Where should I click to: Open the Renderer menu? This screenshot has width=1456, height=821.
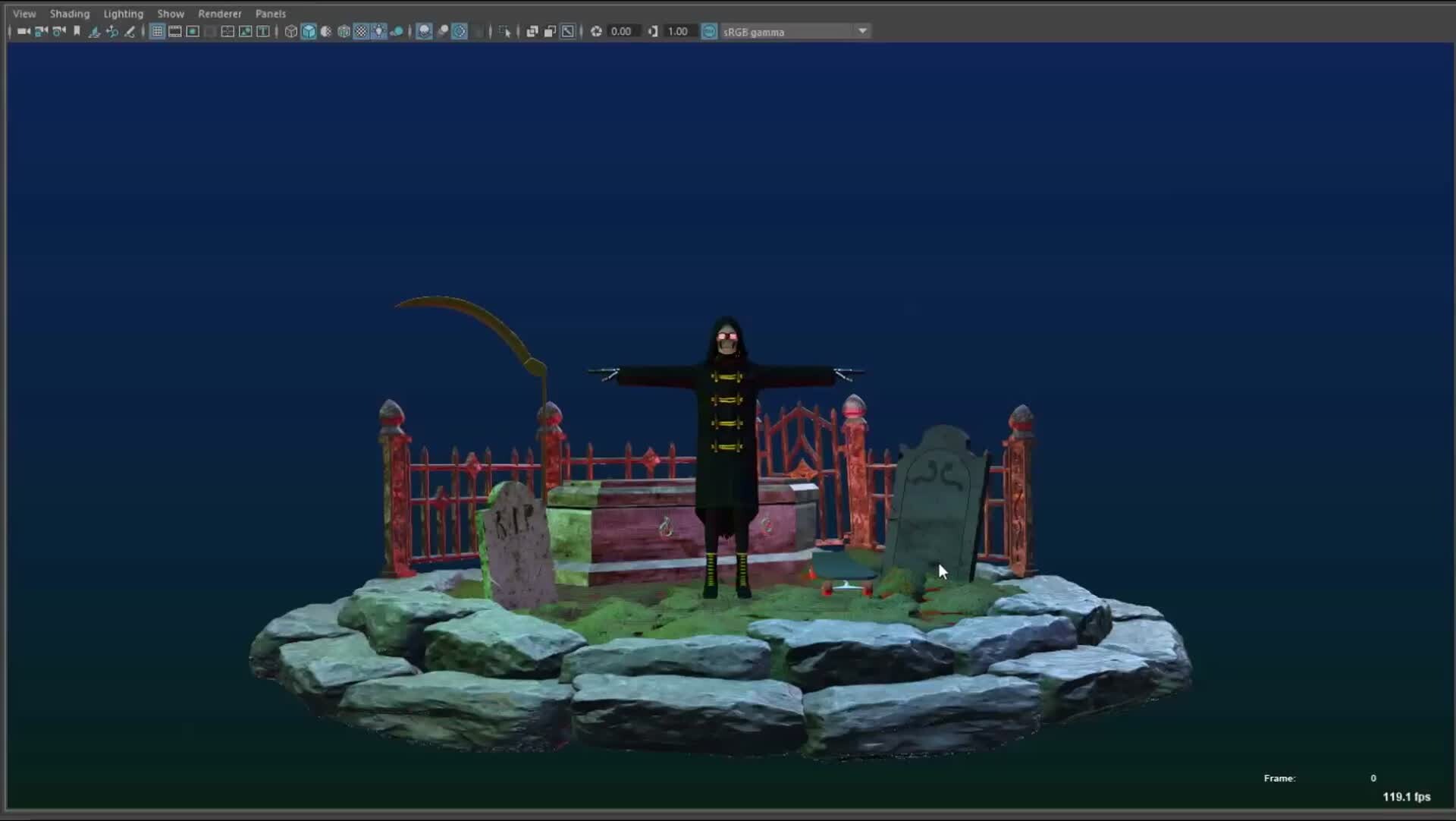click(x=219, y=13)
